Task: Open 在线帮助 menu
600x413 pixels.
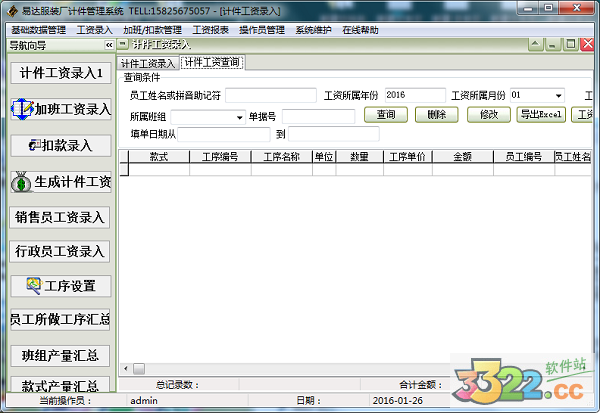Action: pos(360,30)
